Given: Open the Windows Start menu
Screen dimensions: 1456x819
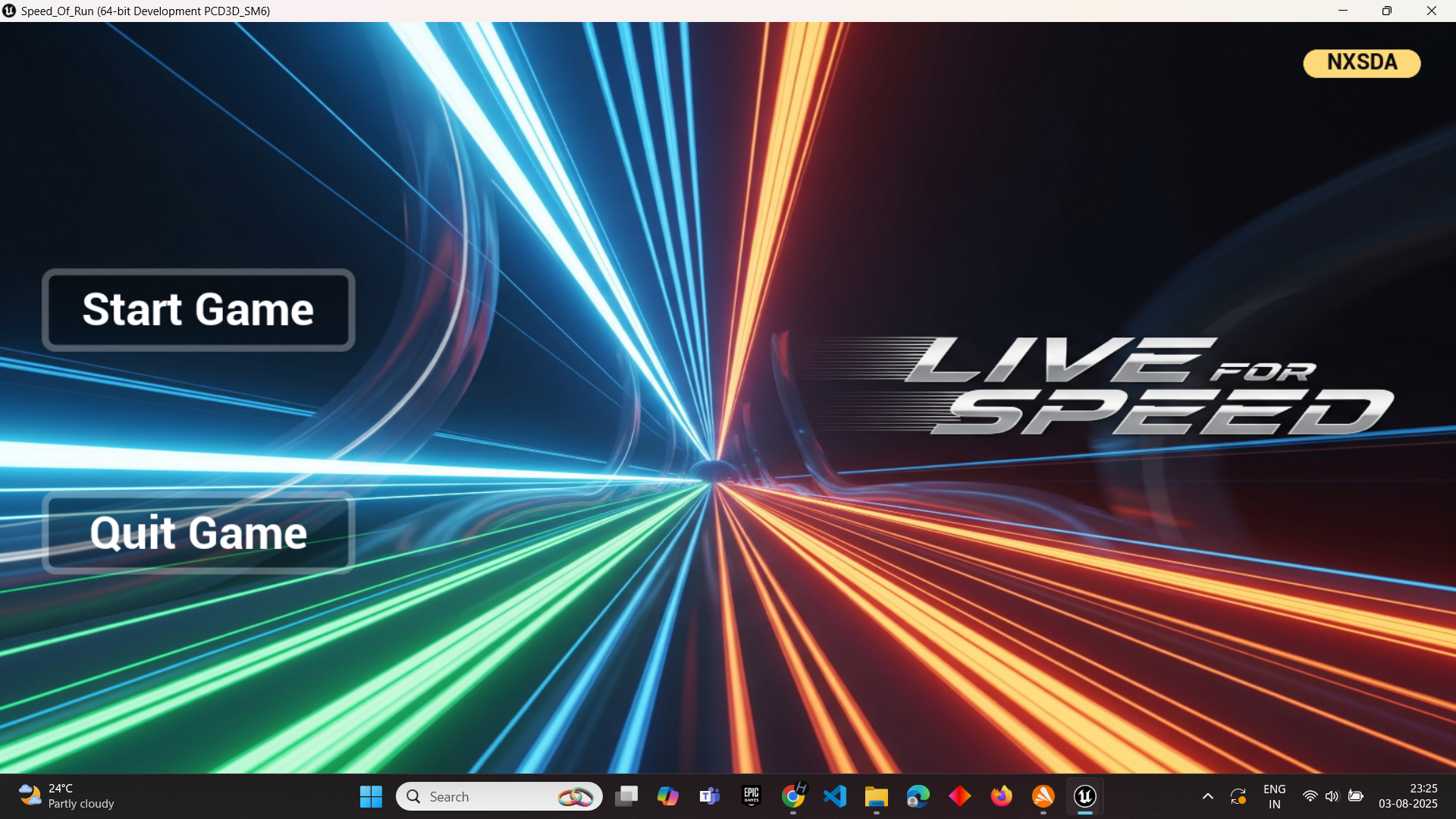Looking at the screenshot, I should (x=371, y=796).
